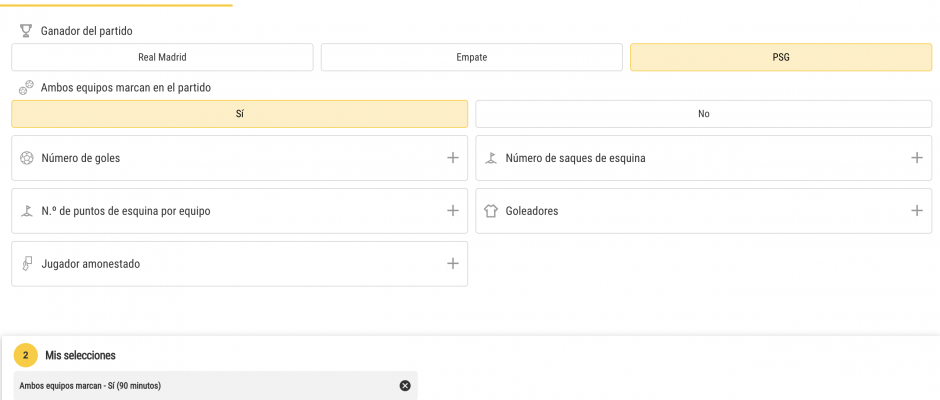Click the card icon in Jugador amonestado
The width and height of the screenshot is (940, 400).
(27, 264)
